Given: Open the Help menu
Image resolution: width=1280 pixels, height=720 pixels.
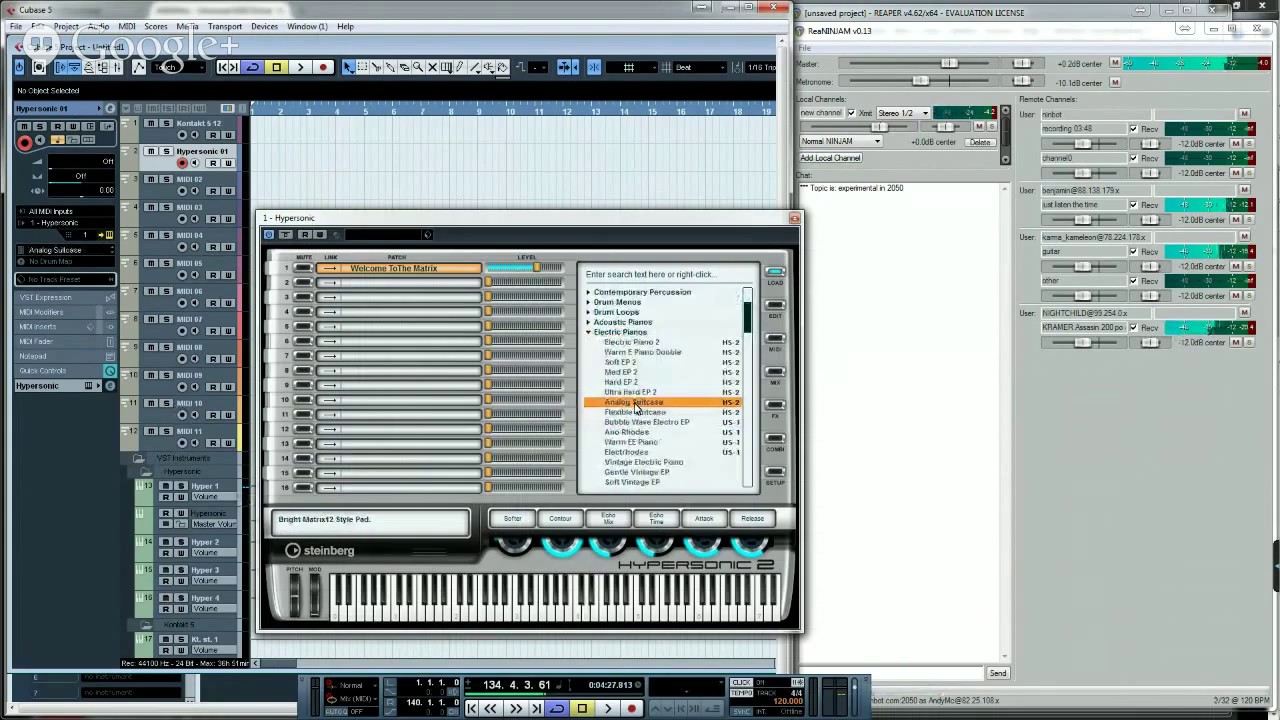Looking at the screenshot, I should click(x=345, y=26).
